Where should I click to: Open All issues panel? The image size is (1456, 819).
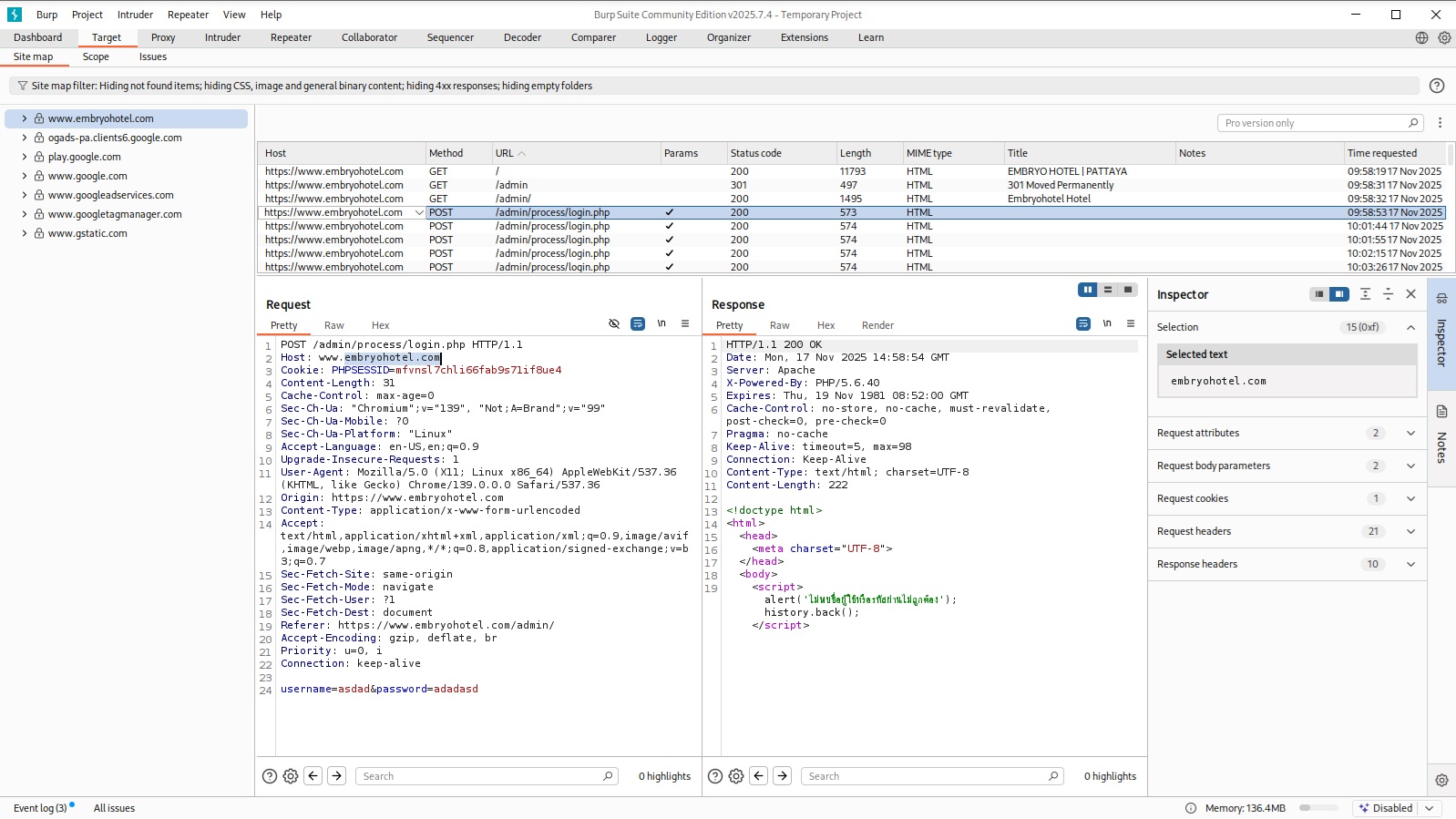[114, 808]
